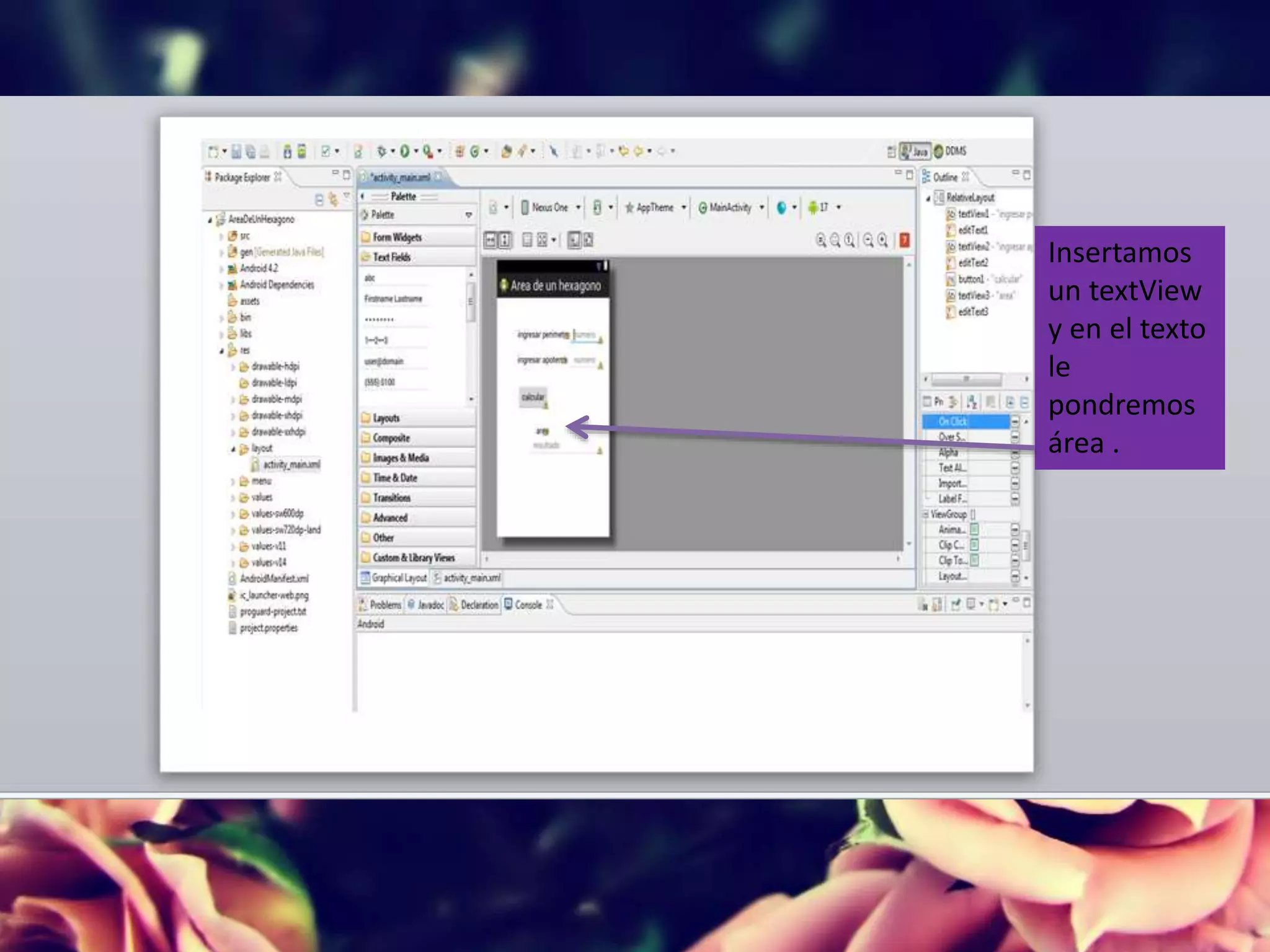Click the red lint warnings icon
The height and width of the screenshot is (952, 1270).
click(905, 240)
